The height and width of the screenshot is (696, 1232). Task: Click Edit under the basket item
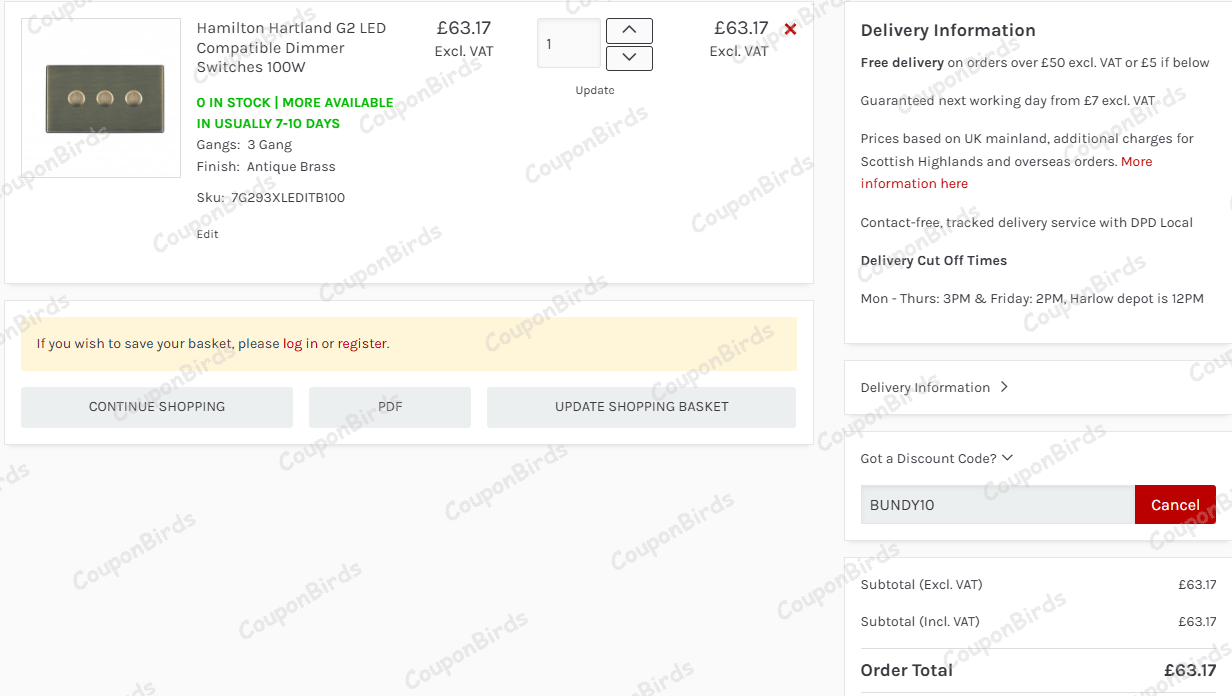pyautogui.click(x=207, y=234)
